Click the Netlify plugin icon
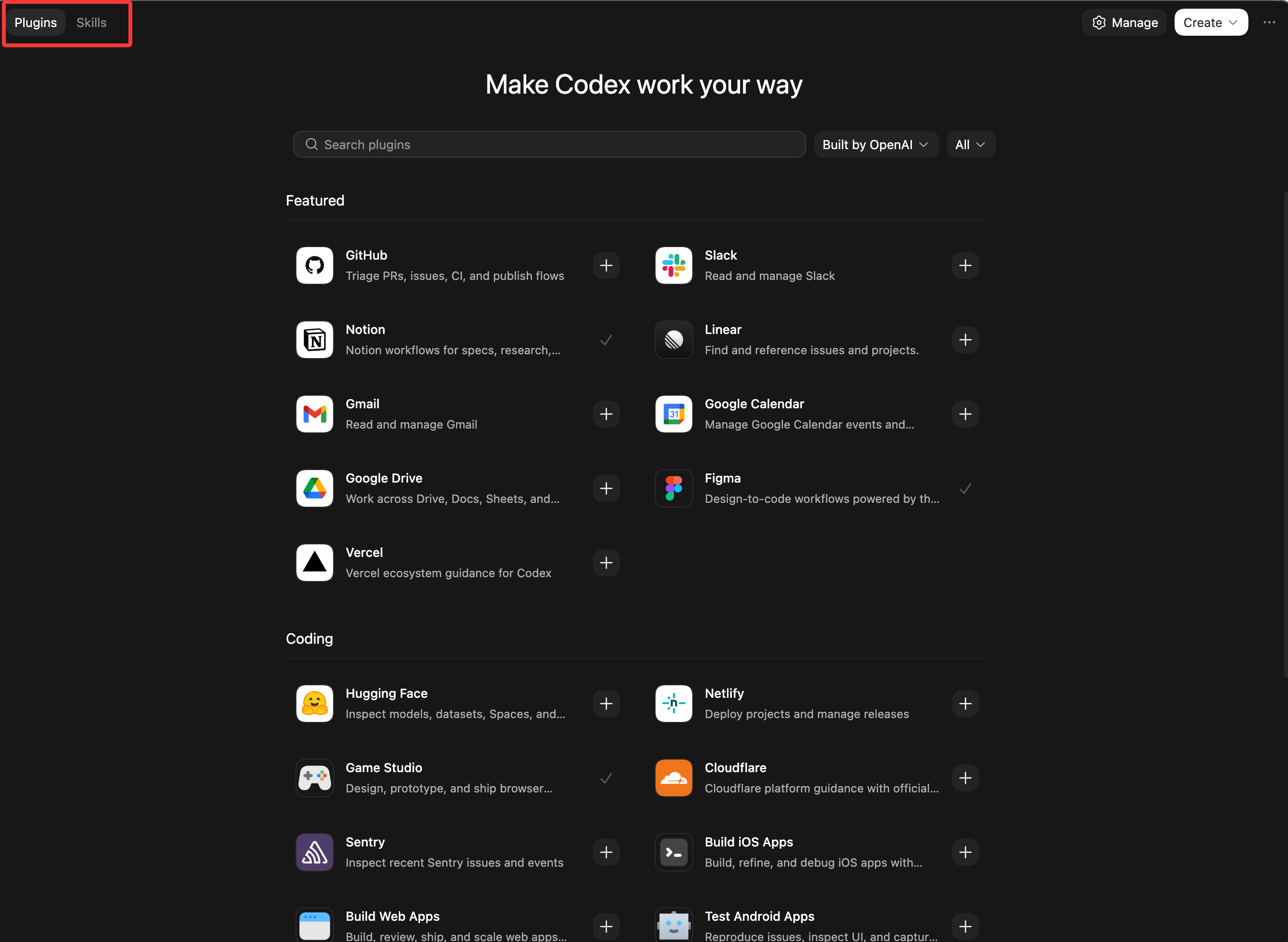The height and width of the screenshot is (942, 1288). pos(673,704)
